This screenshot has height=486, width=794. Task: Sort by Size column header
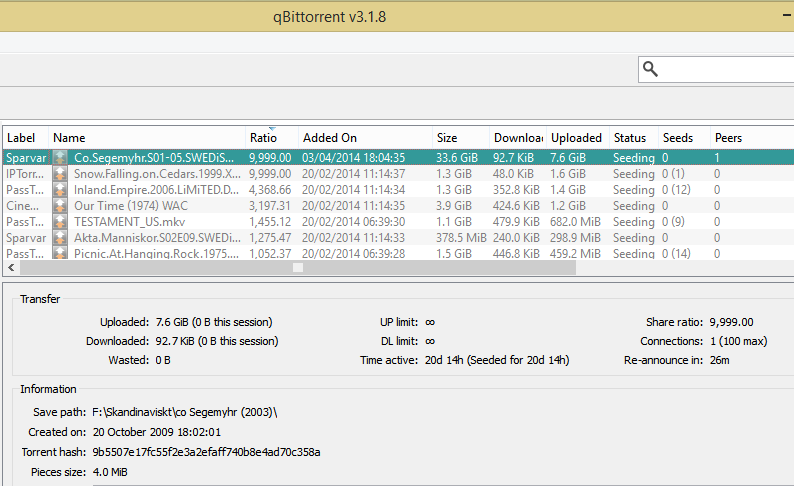(461, 138)
